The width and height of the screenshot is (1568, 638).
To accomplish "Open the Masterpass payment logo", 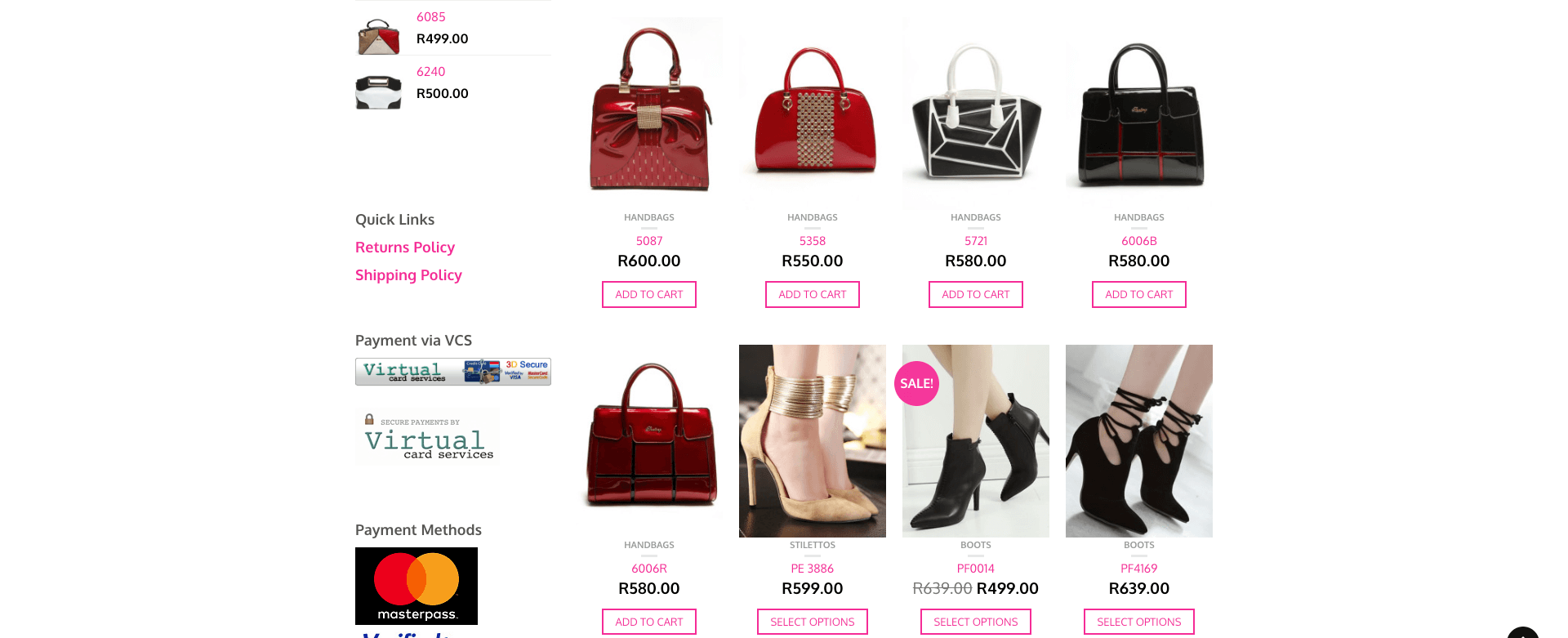I will 416,586.
